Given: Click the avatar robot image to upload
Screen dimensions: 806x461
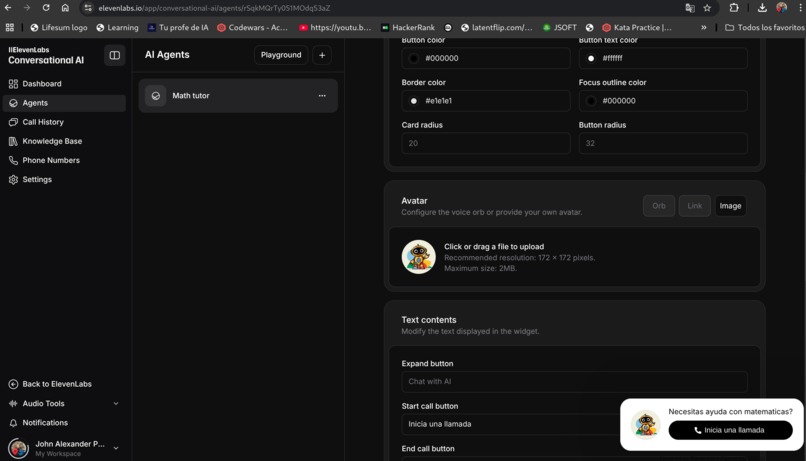Looking at the screenshot, I should pyautogui.click(x=418, y=257).
